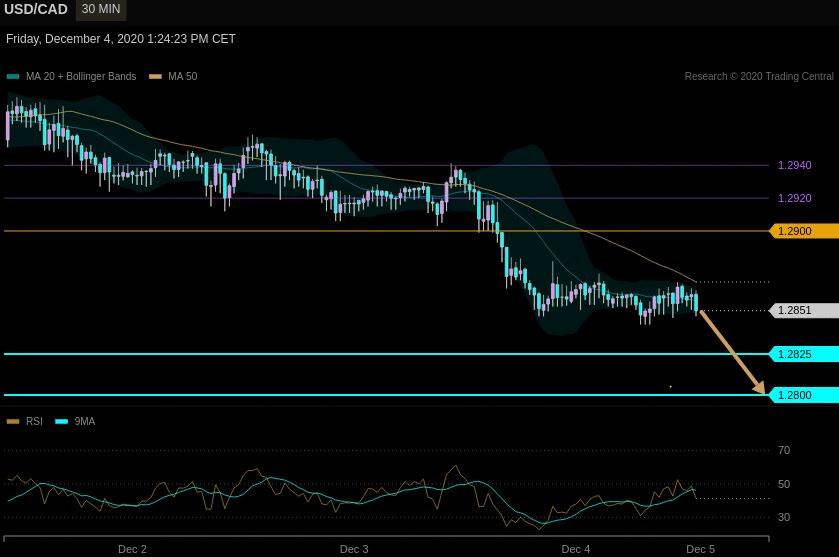Click the Dec 3 date axis label
This screenshot has width=839, height=557.
(x=354, y=550)
